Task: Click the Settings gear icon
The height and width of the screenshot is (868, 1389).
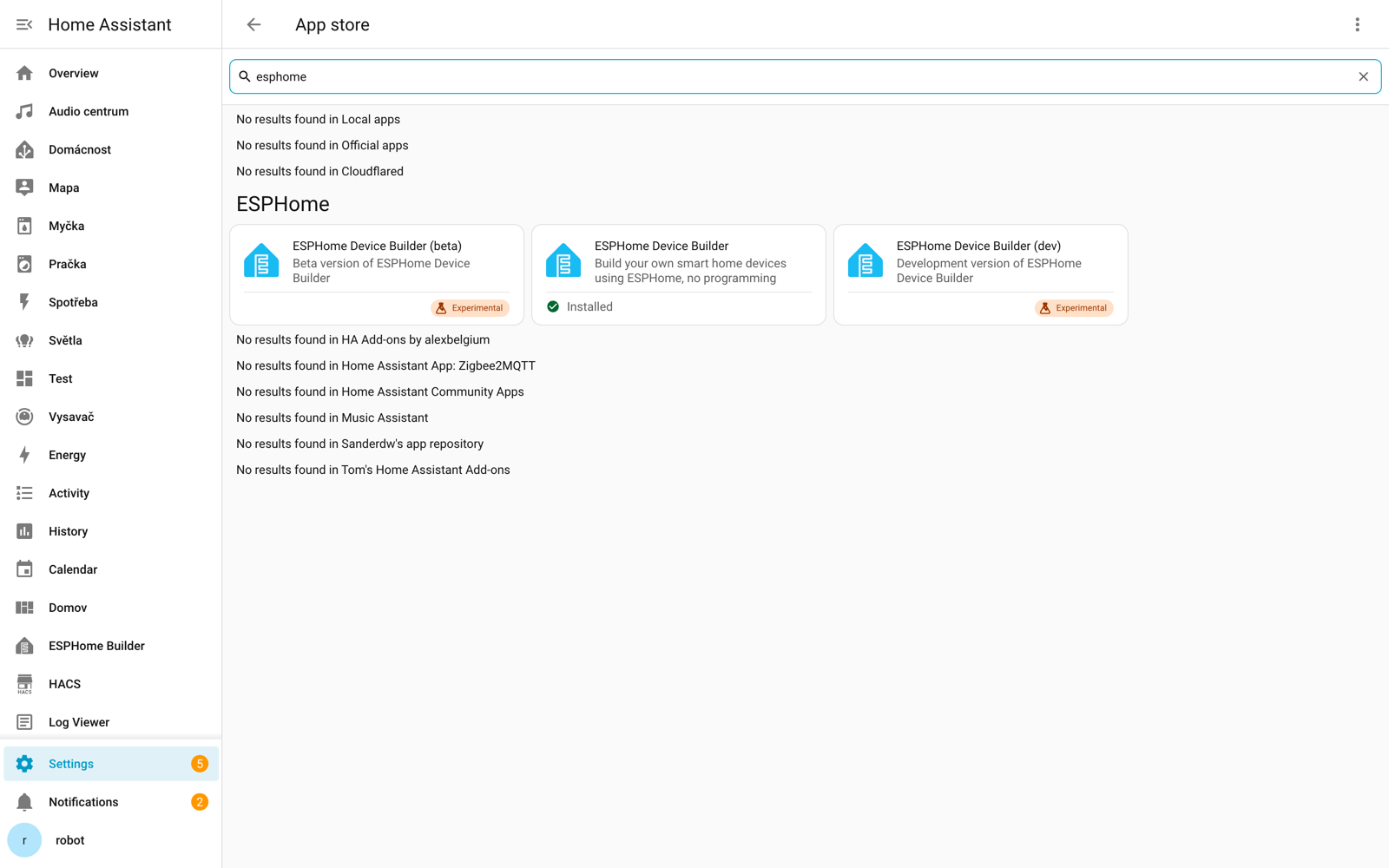Action: tap(24, 764)
